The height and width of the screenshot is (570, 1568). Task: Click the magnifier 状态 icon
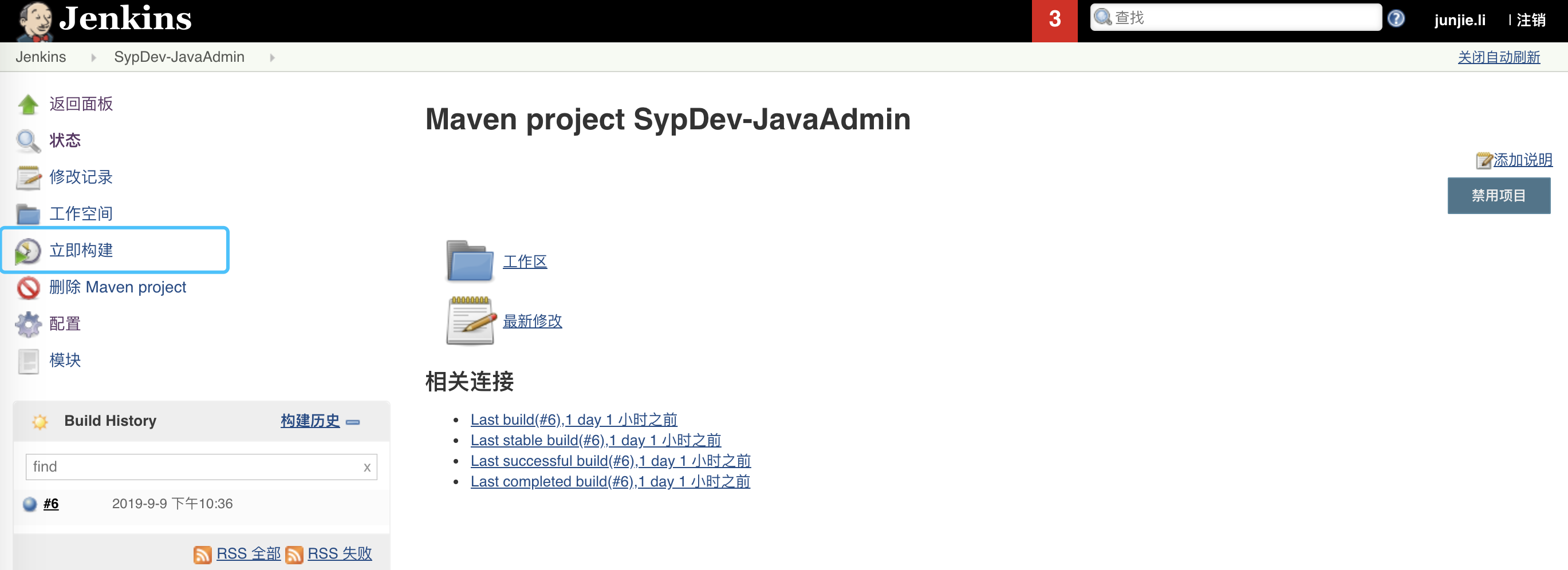[x=28, y=141]
